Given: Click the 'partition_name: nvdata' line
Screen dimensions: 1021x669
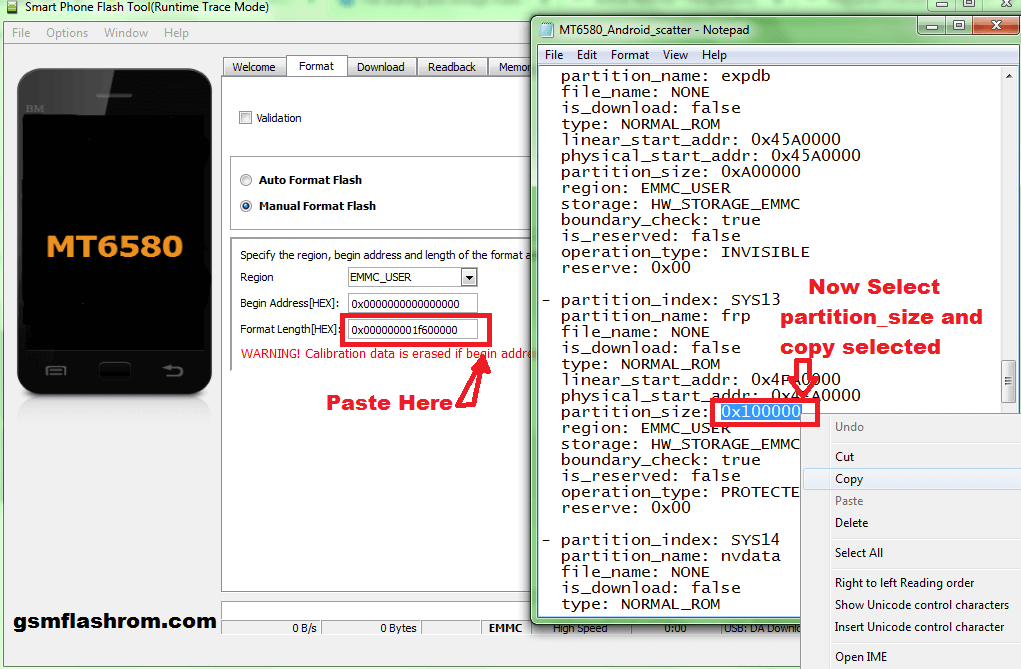Looking at the screenshot, I should [x=671, y=556].
